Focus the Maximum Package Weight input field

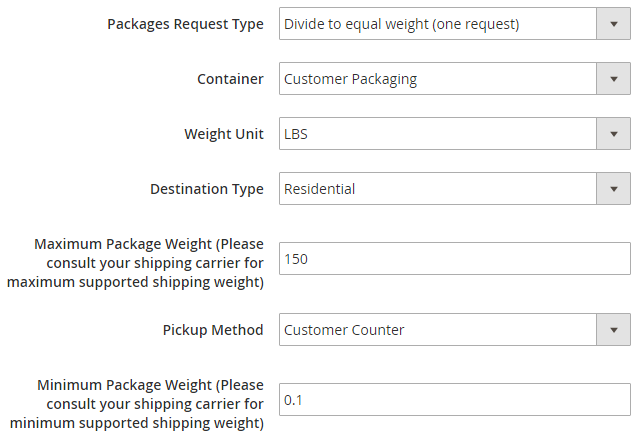coord(454,259)
